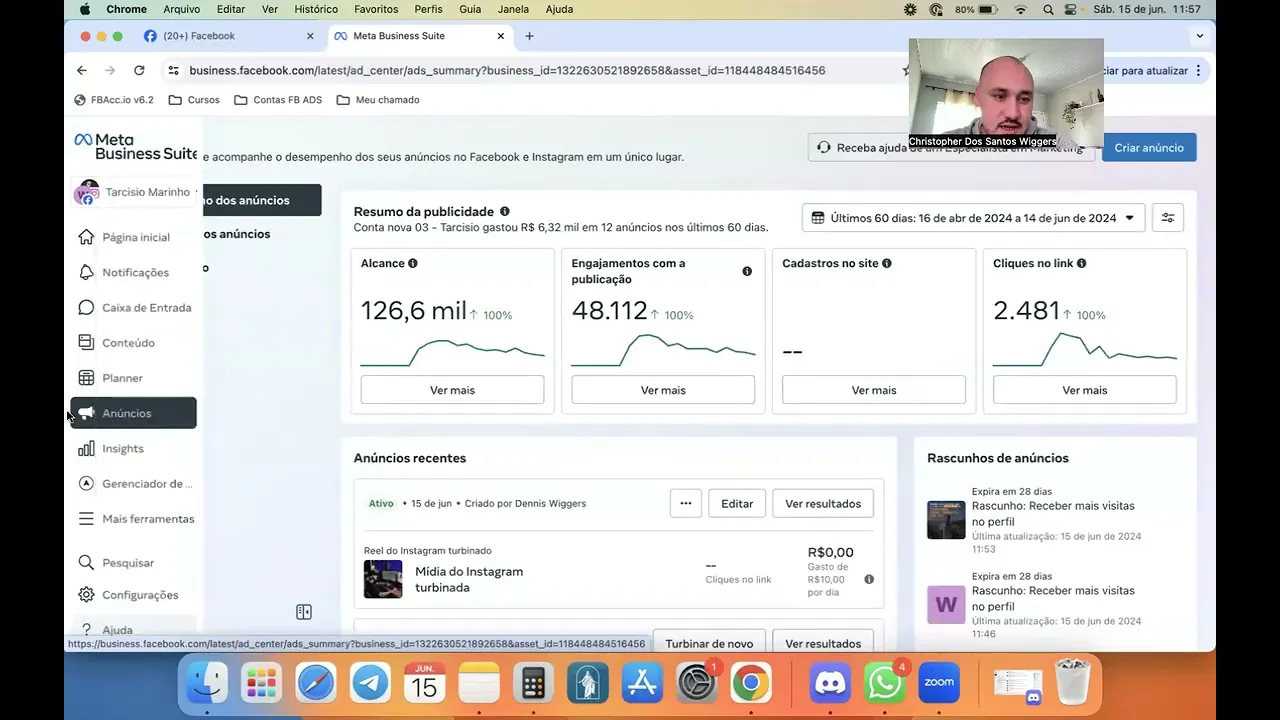Image resolution: width=1280 pixels, height=720 pixels.
Task: Open FBAcc.io v6.2 bookmark
Action: point(114,100)
